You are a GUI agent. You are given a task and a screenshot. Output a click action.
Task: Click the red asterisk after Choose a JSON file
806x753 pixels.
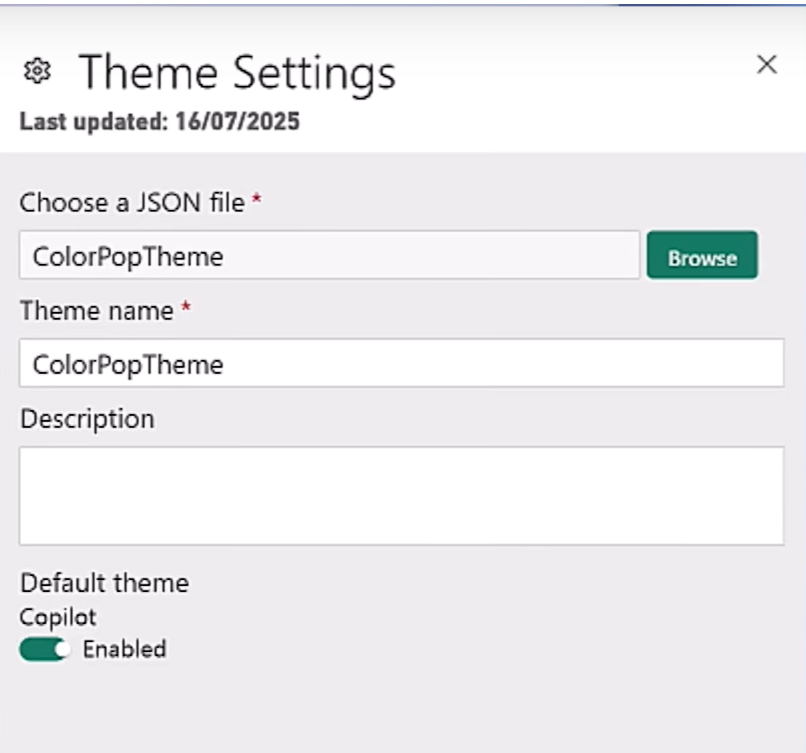[x=257, y=202]
